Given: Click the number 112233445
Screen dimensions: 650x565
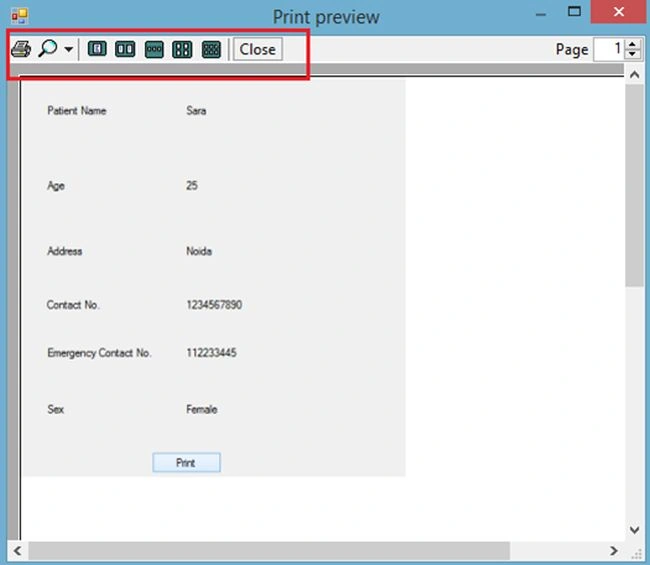Looking at the screenshot, I should [211, 353].
